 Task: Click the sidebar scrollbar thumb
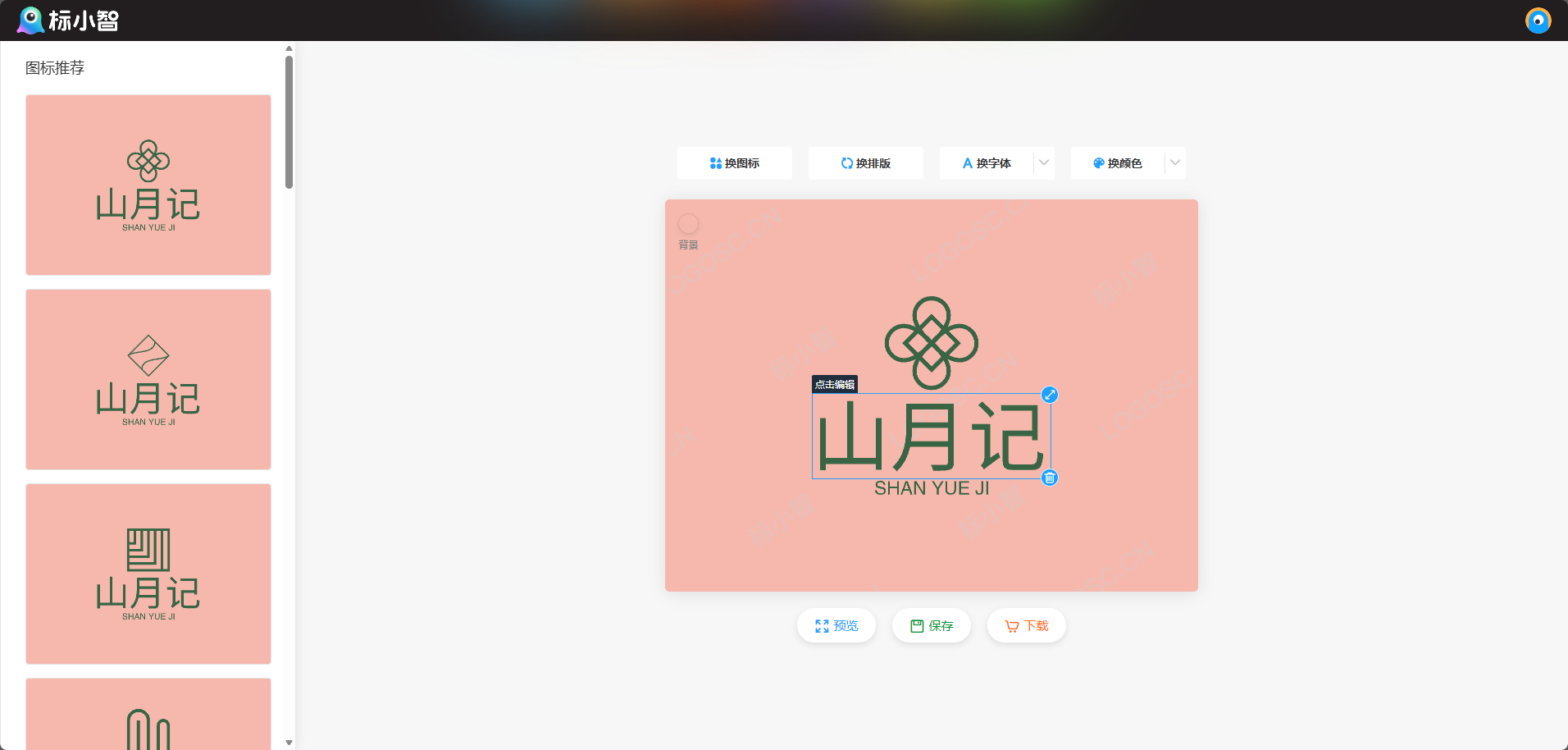(x=289, y=121)
